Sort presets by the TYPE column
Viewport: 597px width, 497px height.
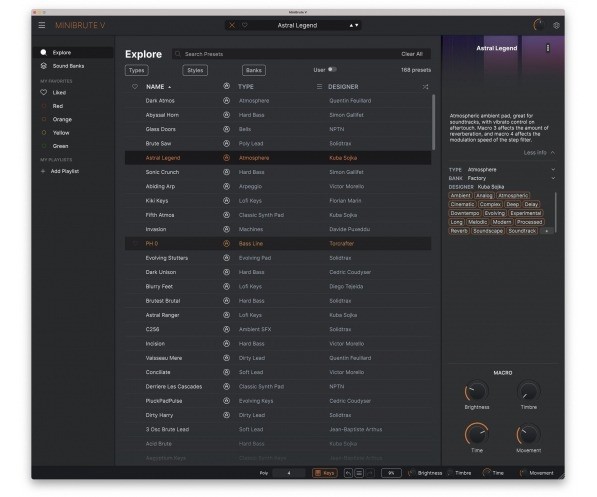pos(246,87)
